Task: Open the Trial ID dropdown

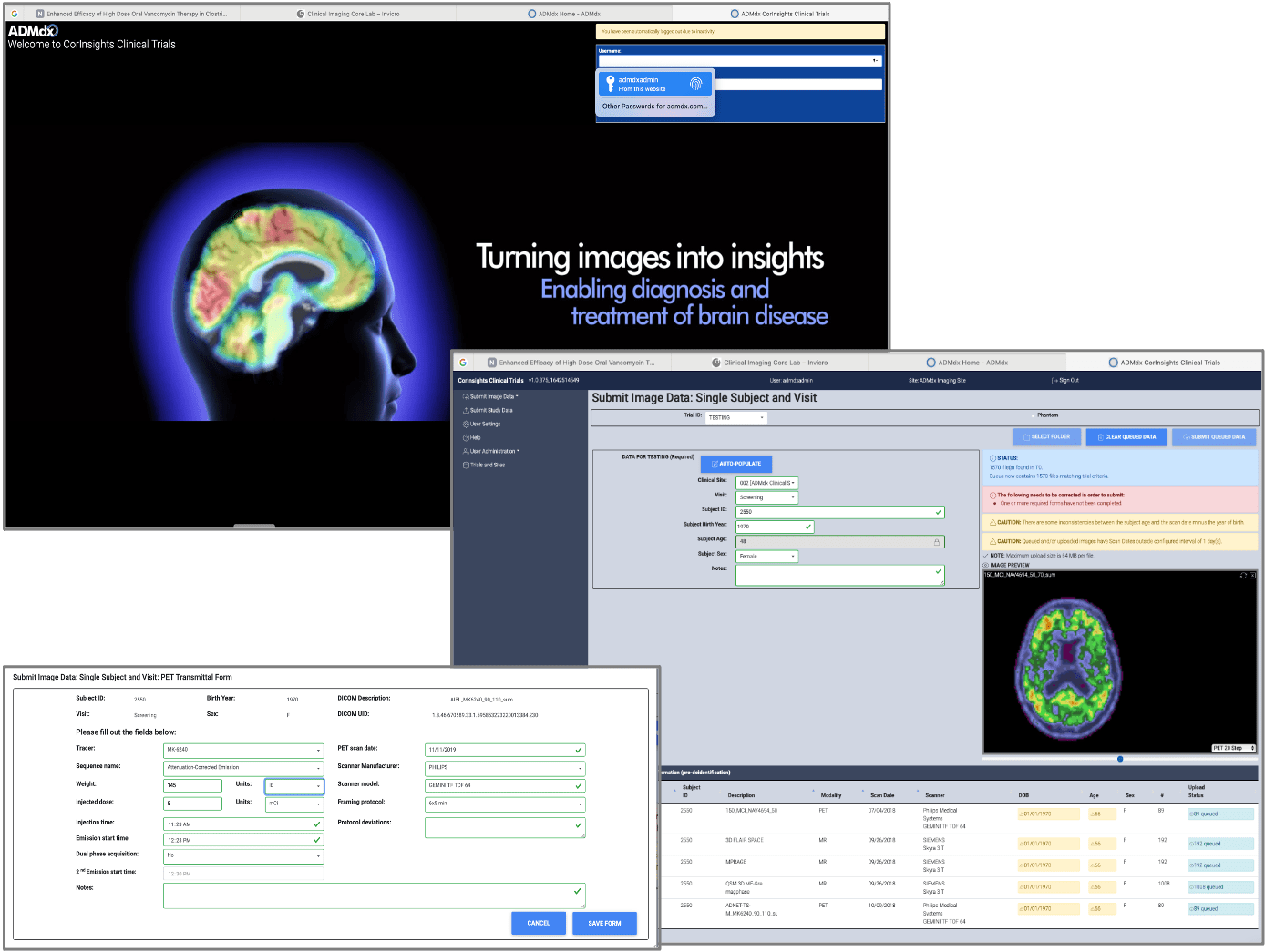Action: click(736, 418)
